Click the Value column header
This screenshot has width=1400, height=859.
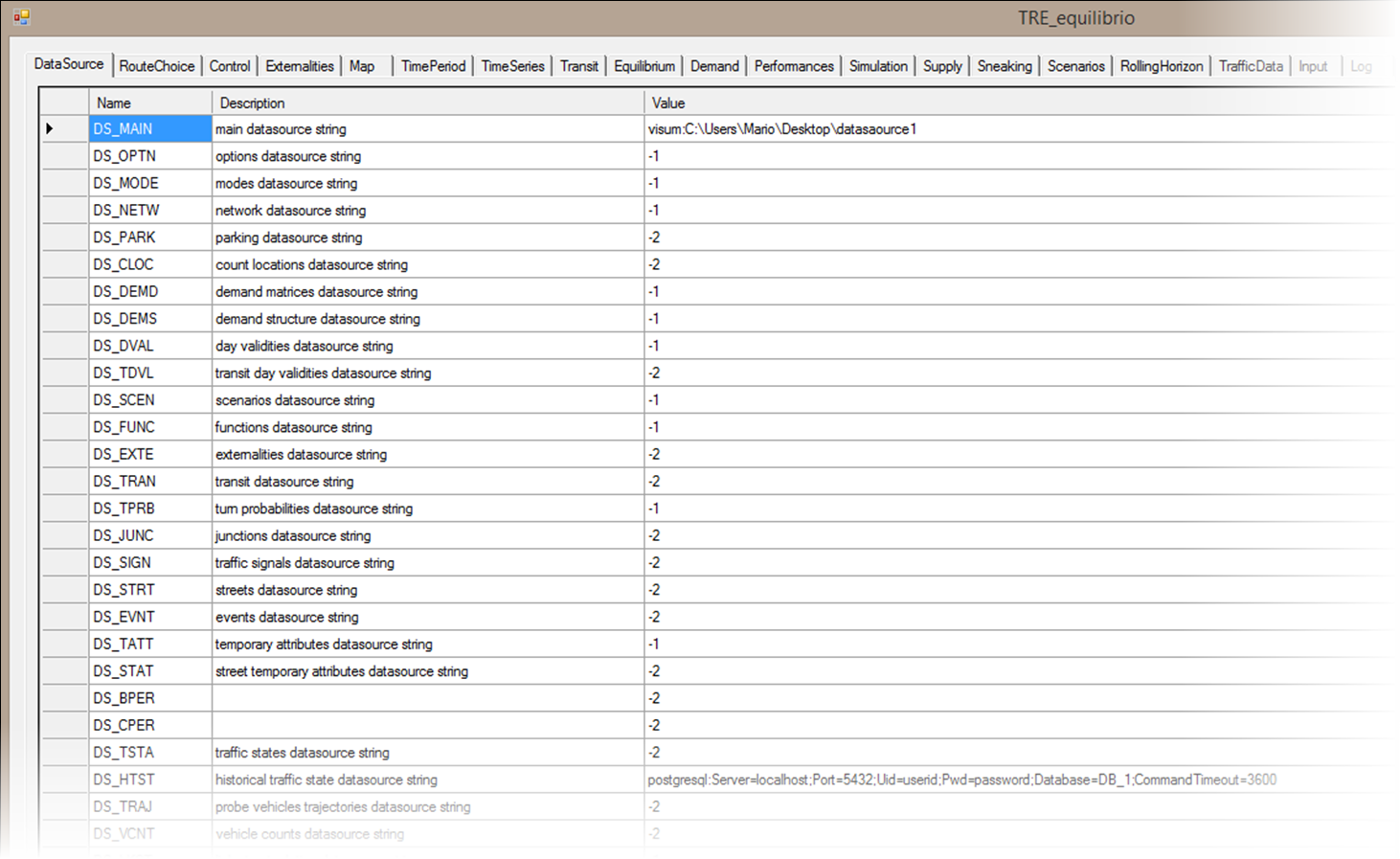(x=1019, y=102)
